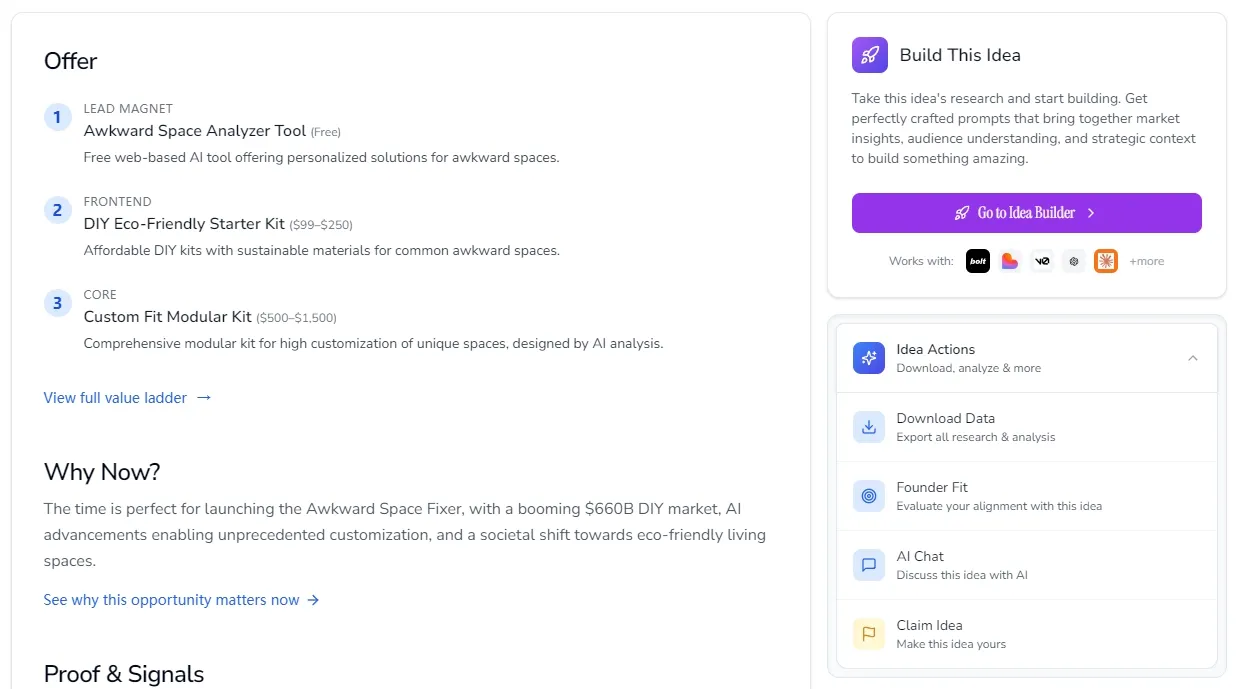Click the LEAD MAGNET label
The height and width of the screenshot is (689, 1246).
[128, 109]
